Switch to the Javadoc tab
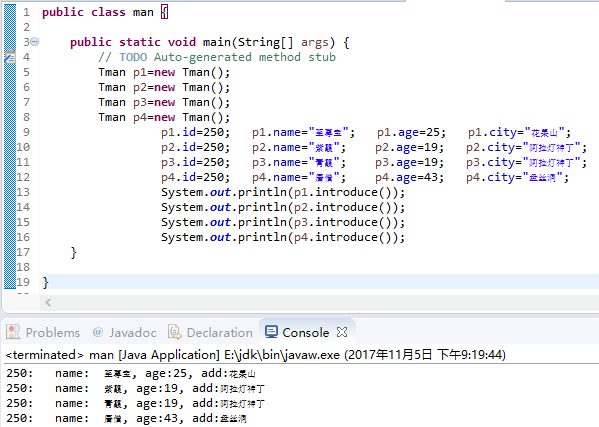This screenshot has height=427, width=599. click(125, 333)
